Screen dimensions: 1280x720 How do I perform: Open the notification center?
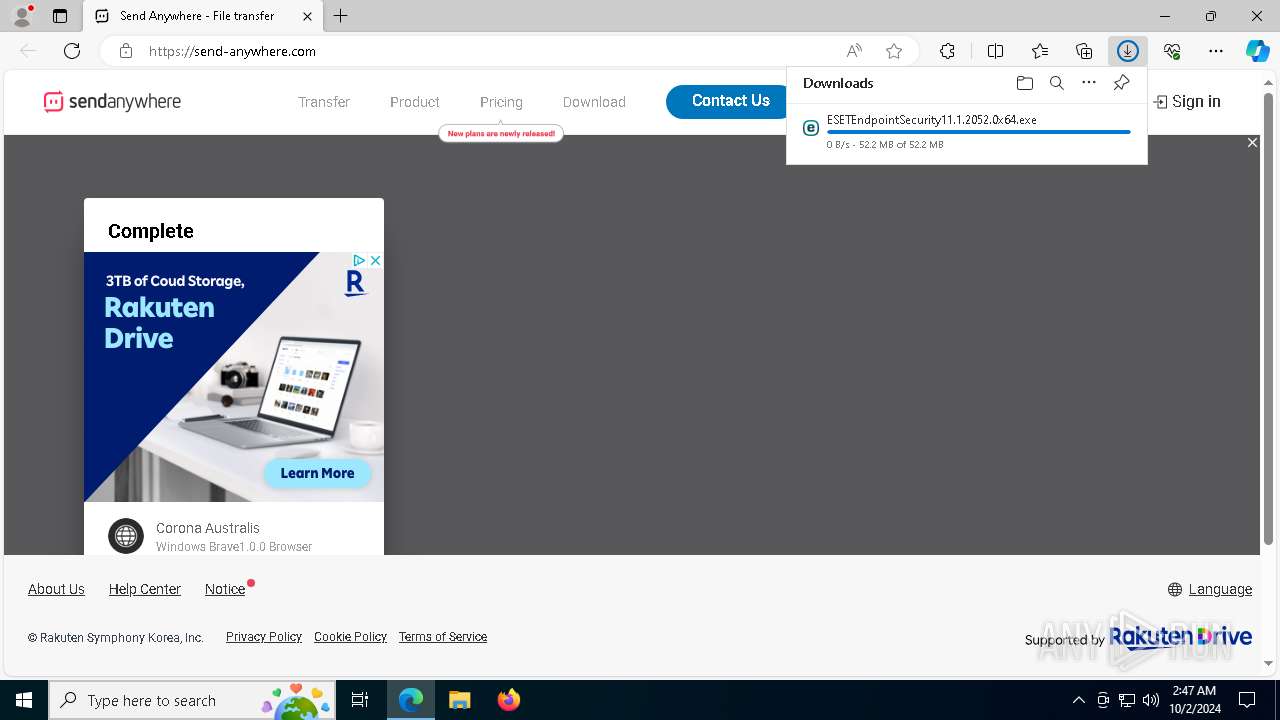[x=1247, y=700]
